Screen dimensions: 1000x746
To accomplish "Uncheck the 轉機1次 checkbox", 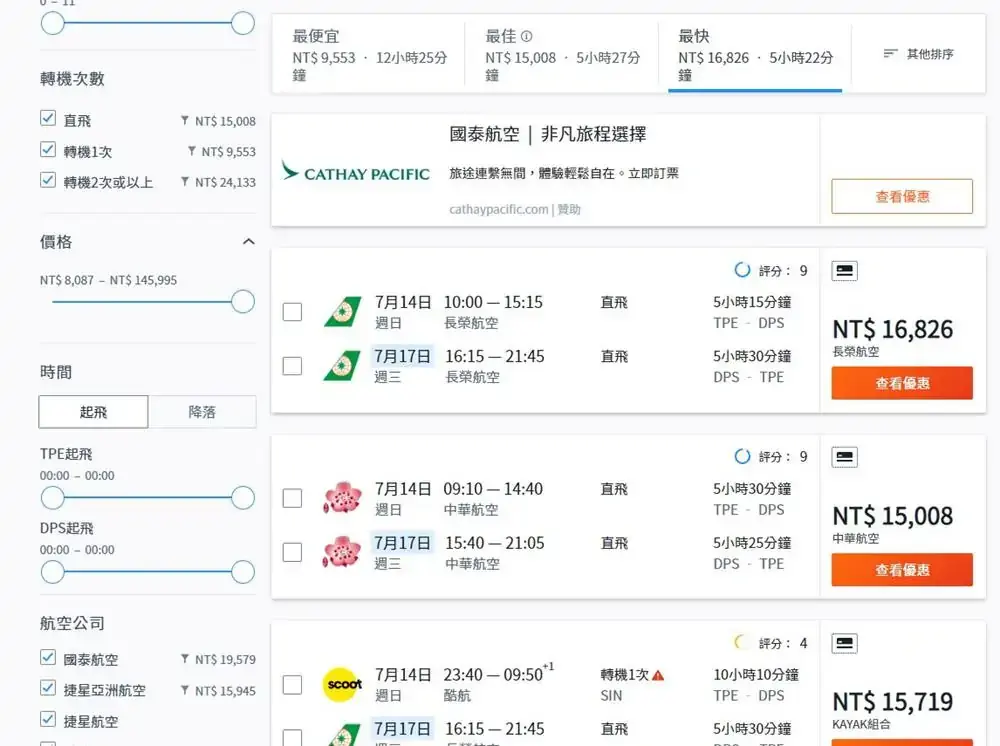I will [48, 150].
